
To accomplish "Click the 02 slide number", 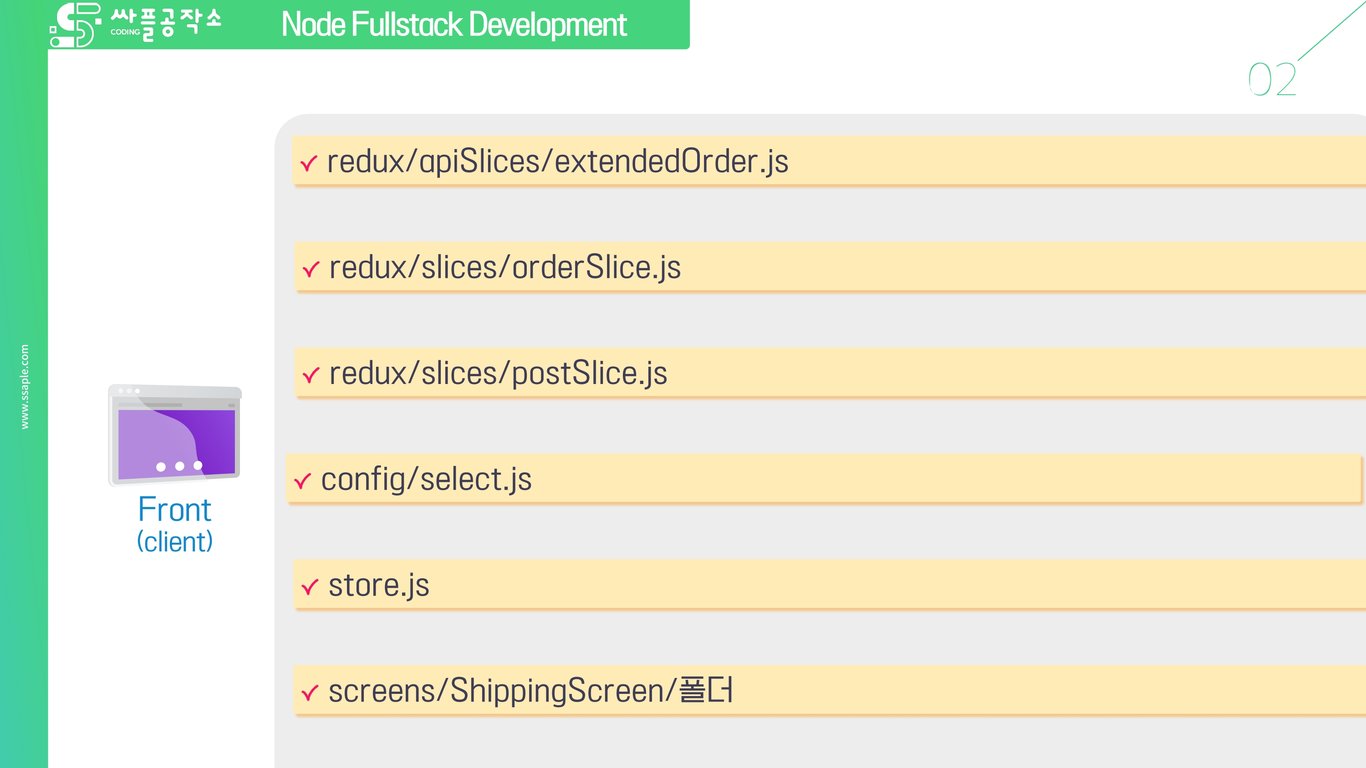I will point(1272,80).
